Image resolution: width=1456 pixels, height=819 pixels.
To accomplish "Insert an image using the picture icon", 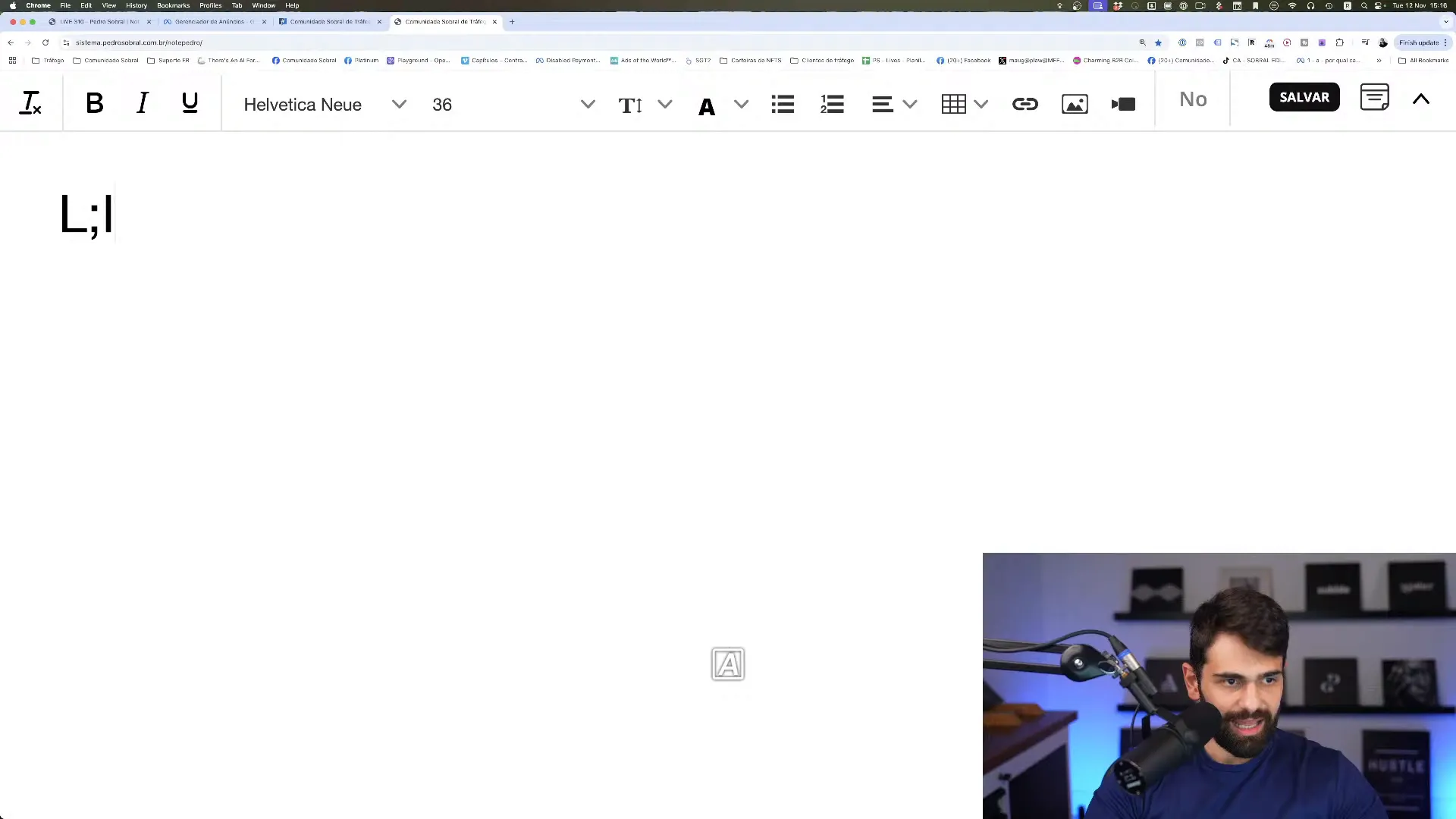I will tap(1075, 104).
